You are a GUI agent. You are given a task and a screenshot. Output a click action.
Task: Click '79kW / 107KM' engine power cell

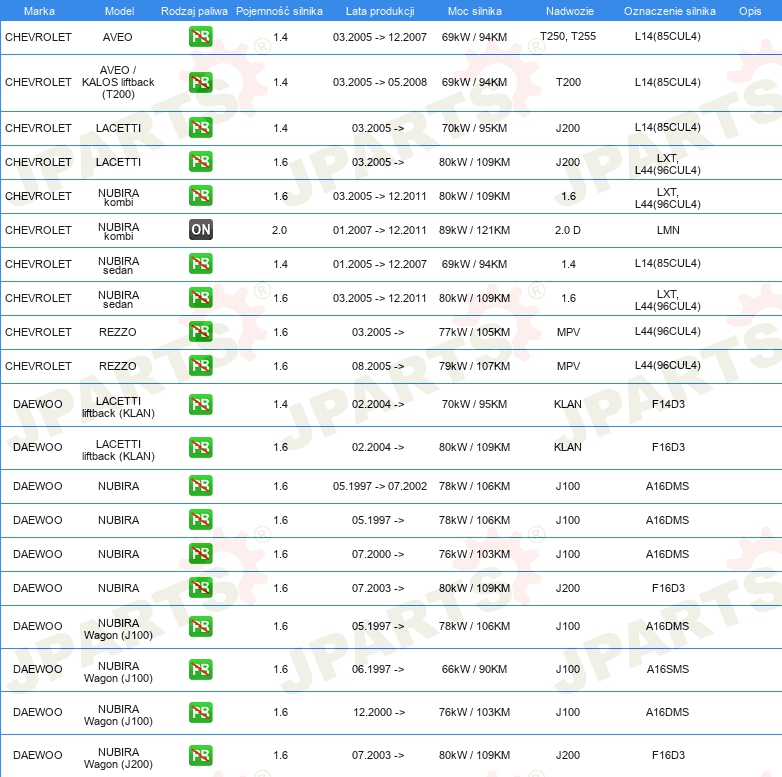tap(474, 366)
